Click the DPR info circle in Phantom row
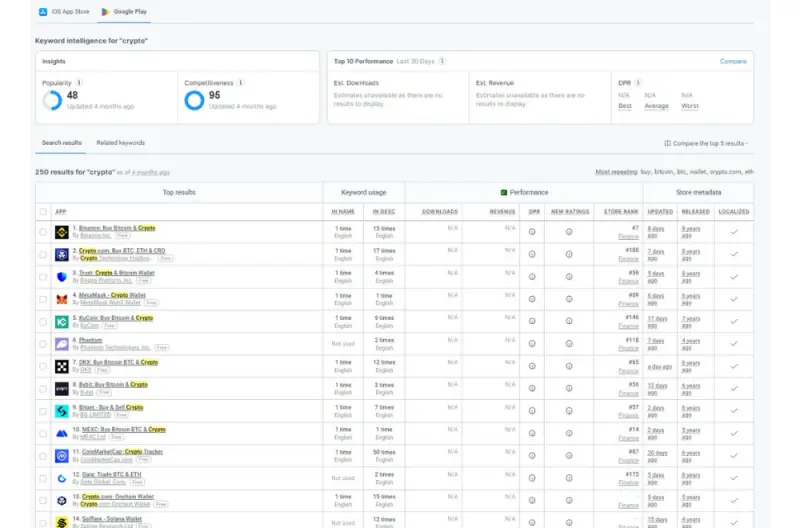Image resolution: width=800 pixels, height=528 pixels. 532,344
